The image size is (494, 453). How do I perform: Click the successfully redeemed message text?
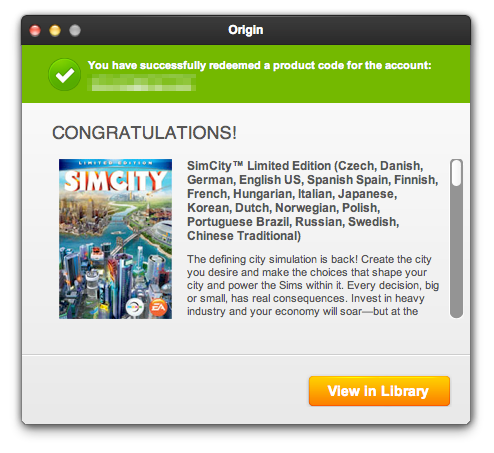(259, 65)
